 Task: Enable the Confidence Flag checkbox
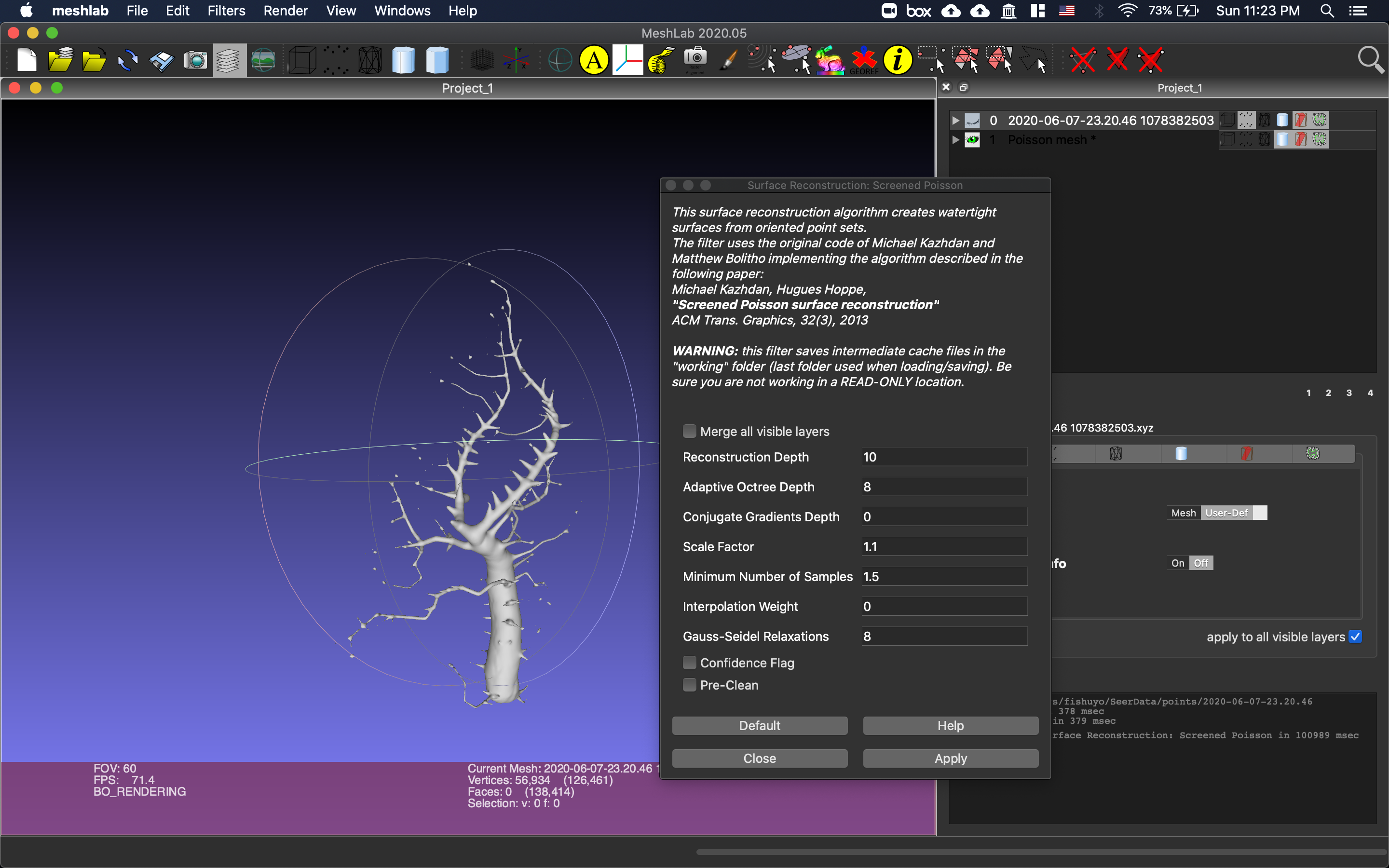pyautogui.click(x=689, y=663)
